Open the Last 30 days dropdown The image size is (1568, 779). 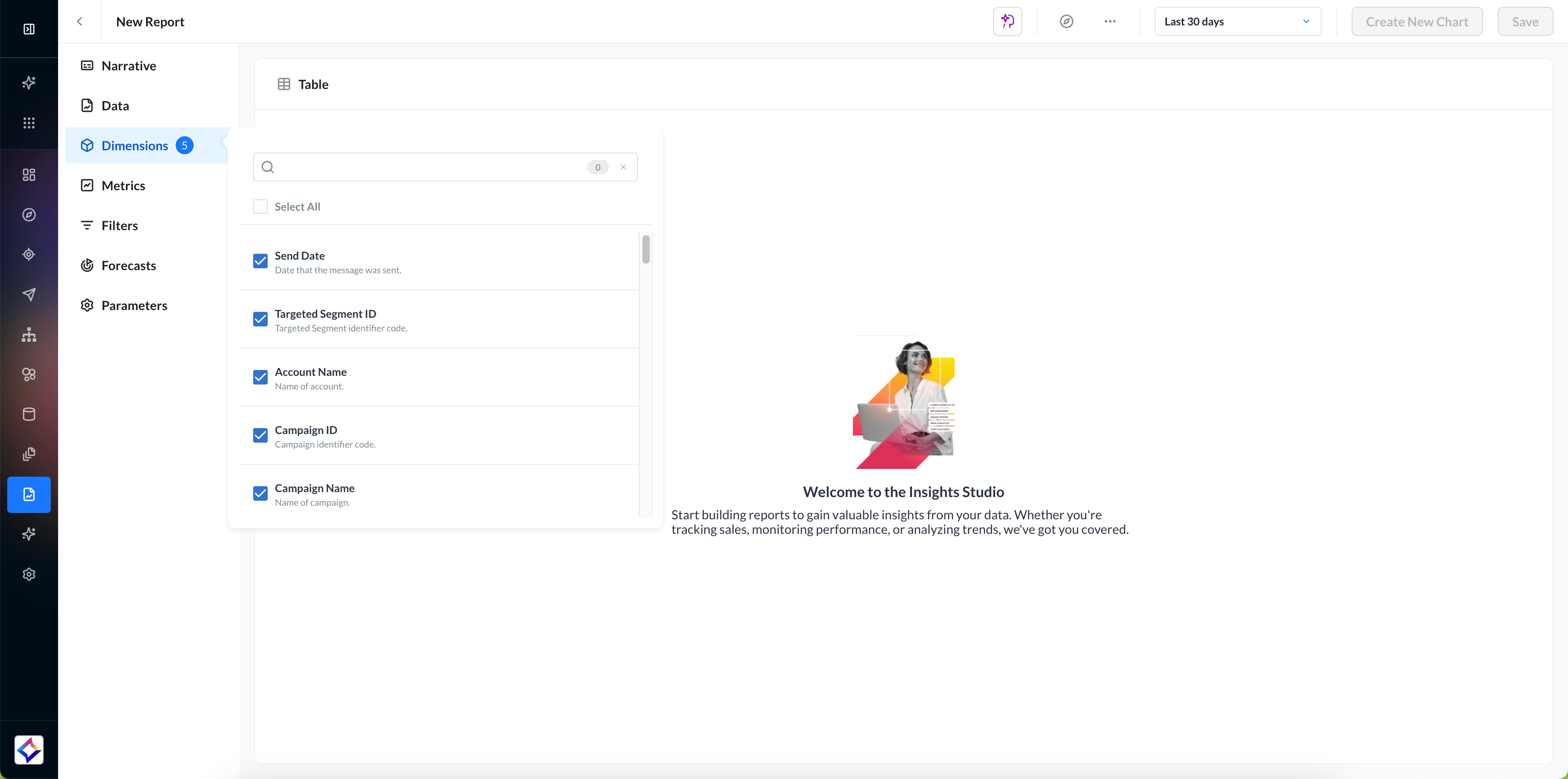(1237, 21)
